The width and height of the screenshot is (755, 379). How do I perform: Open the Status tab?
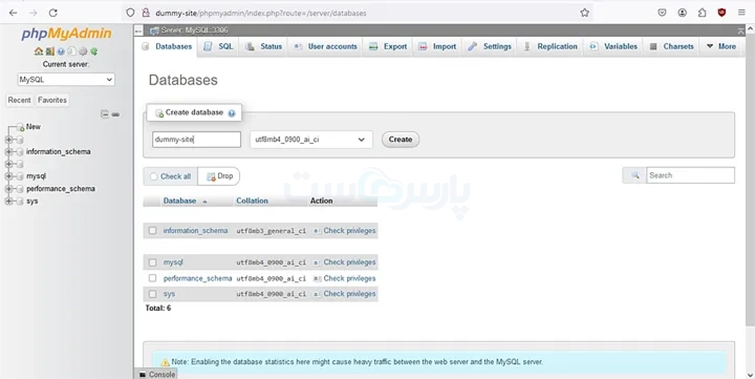click(x=264, y=47)
